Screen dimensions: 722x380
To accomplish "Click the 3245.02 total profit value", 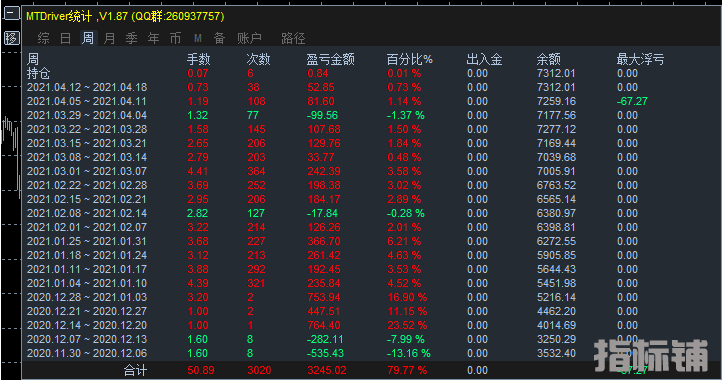I will point(327,370).
